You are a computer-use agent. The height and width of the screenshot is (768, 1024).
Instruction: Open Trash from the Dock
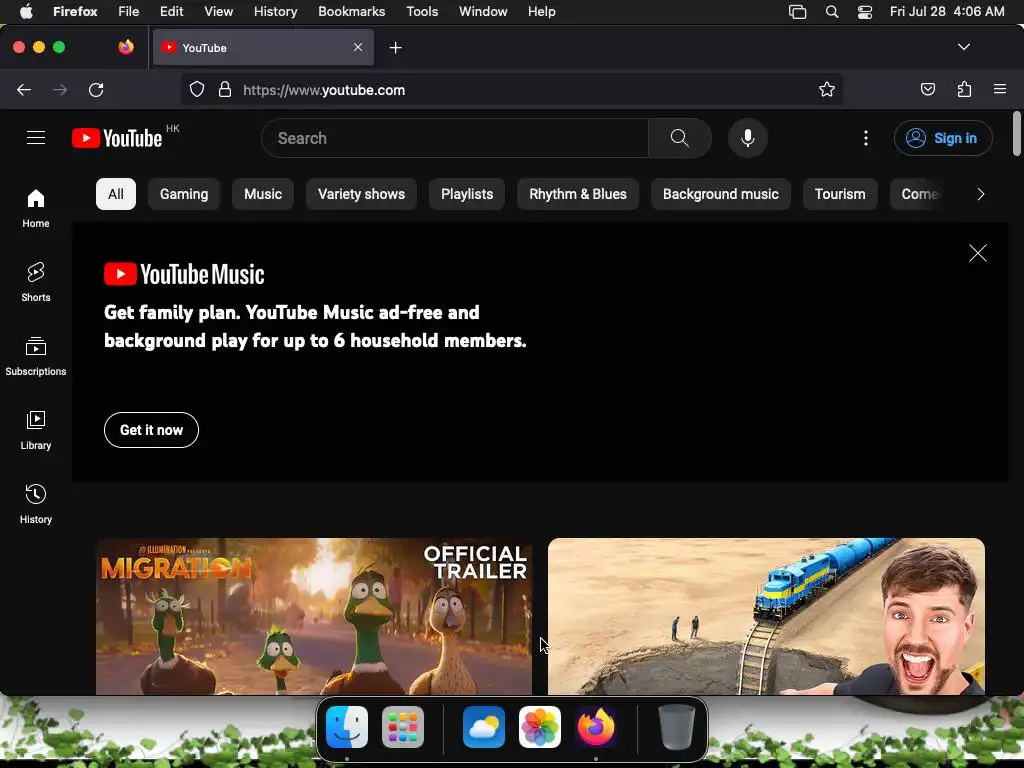(x=677, y=727)
